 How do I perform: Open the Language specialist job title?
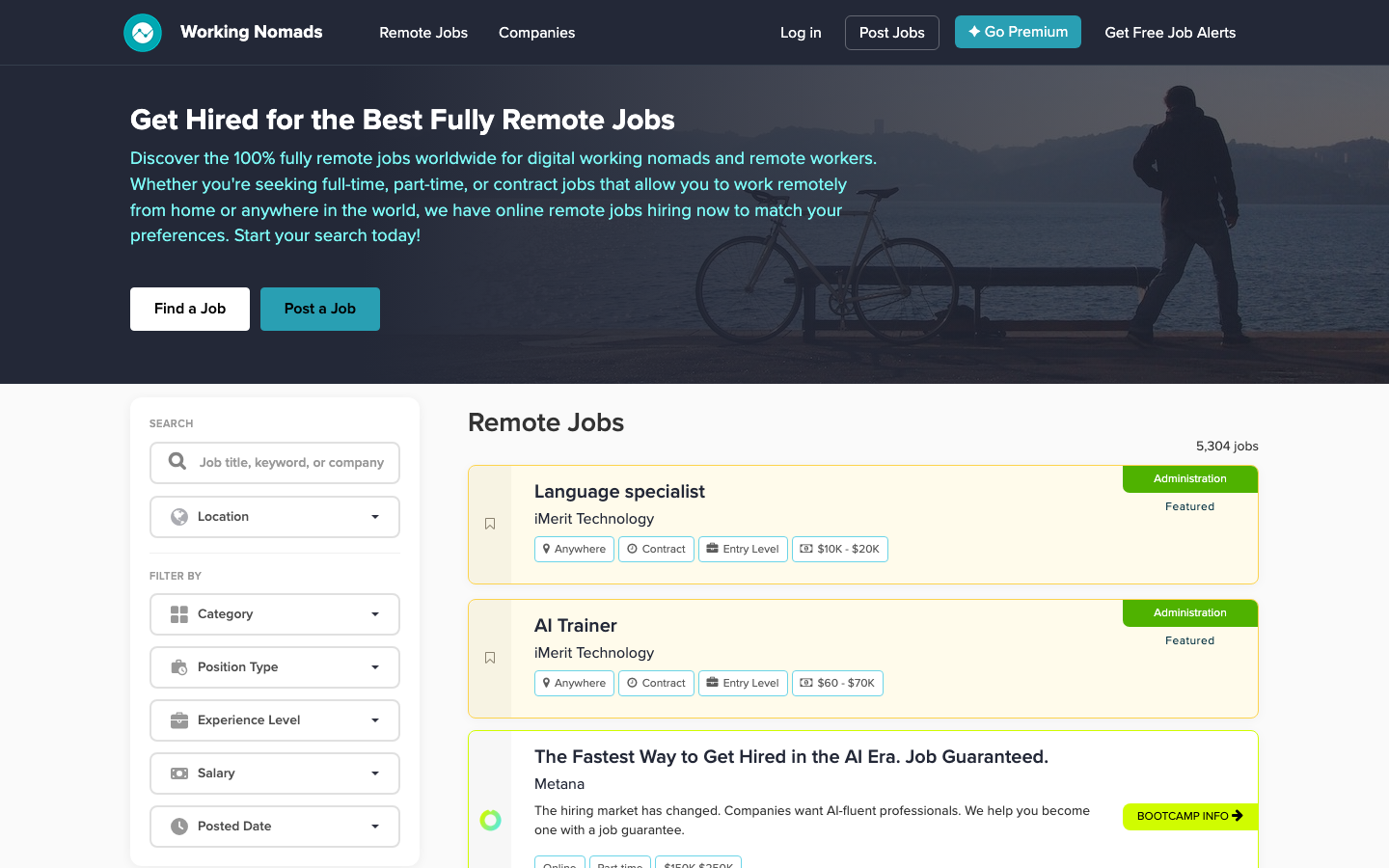point(619,492)
